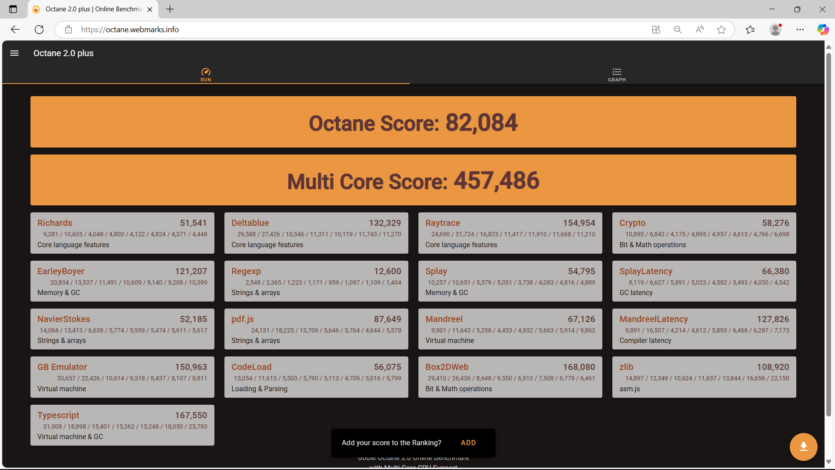Select the Octane 2.0 plus browser tab
The image size is (835, 470).
pos(92,9)
